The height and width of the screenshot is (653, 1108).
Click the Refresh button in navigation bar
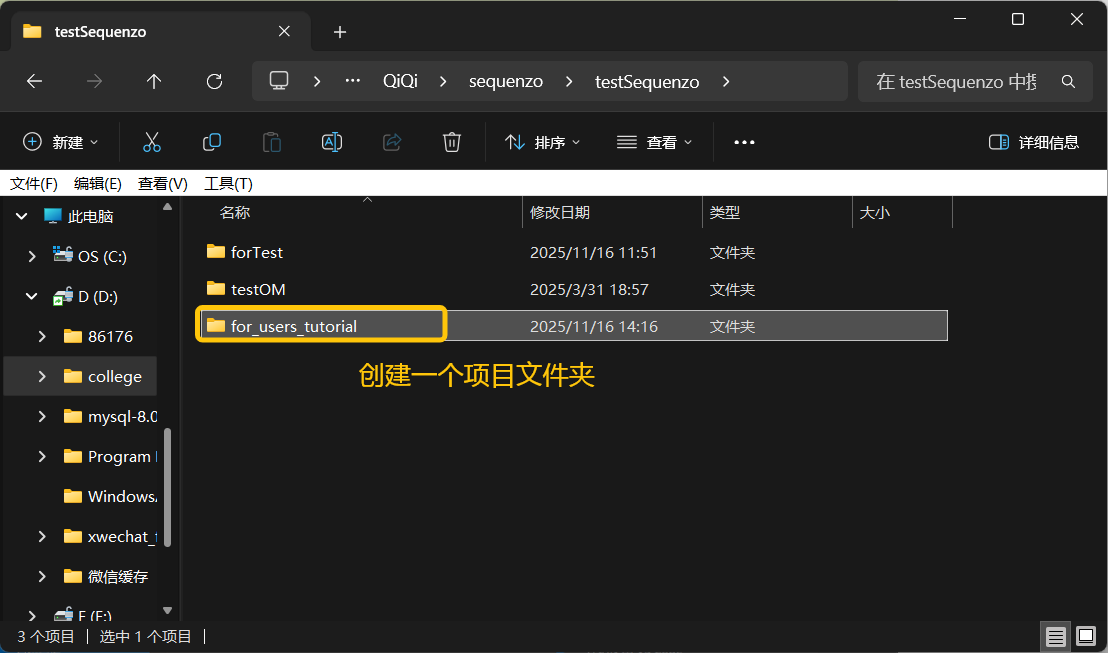[214, 82]
